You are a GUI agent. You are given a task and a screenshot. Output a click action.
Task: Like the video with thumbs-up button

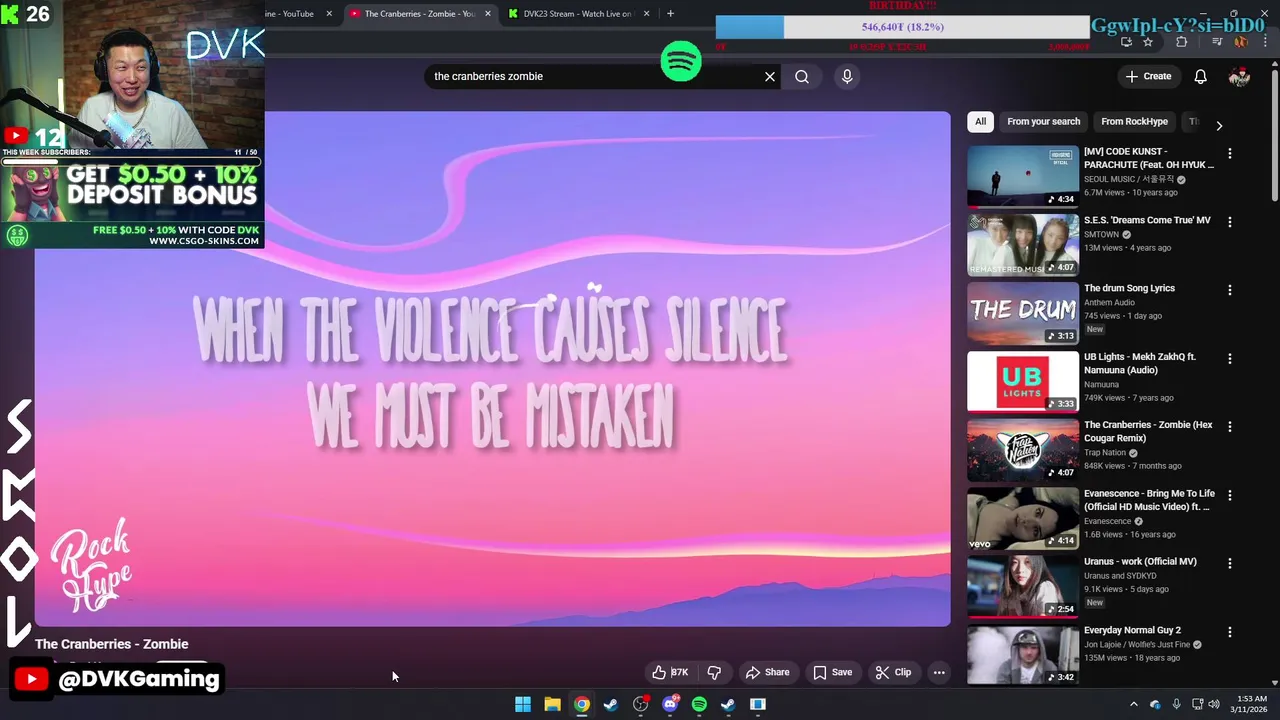(670, 673)
